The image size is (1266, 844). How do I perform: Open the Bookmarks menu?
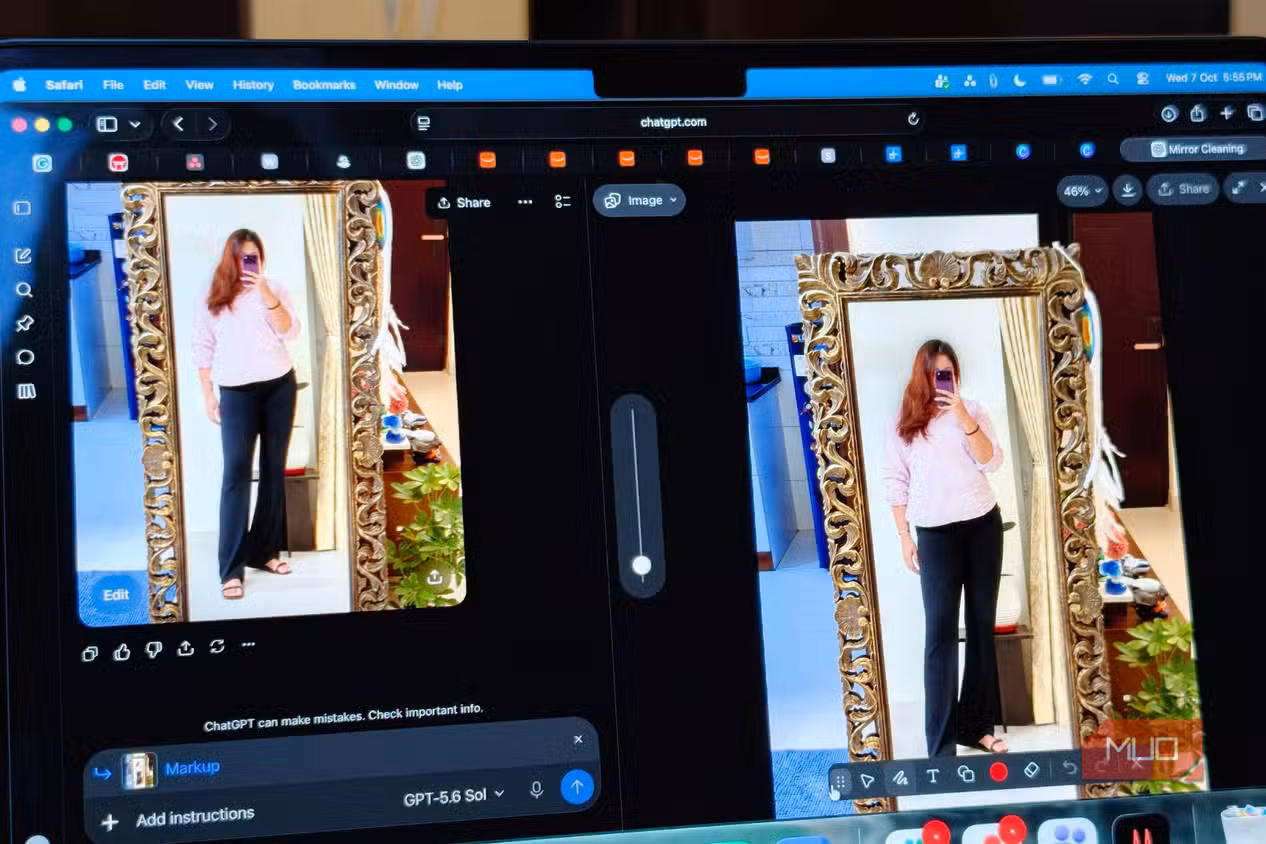324,85
